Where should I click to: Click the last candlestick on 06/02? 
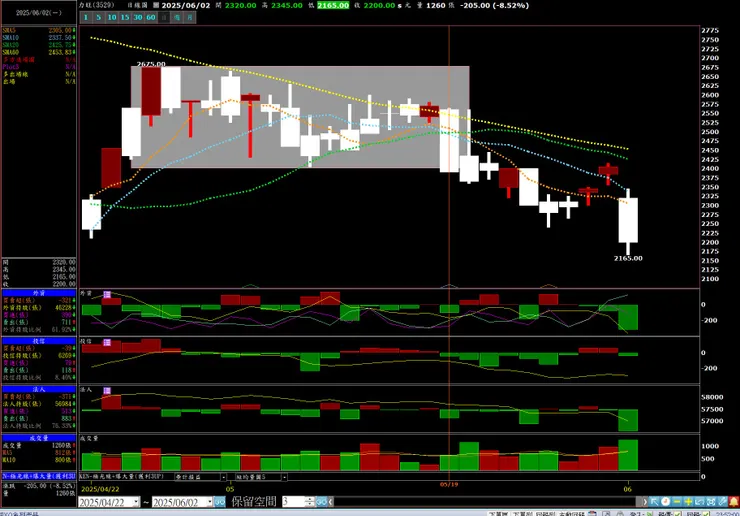(x=628, y=220)
